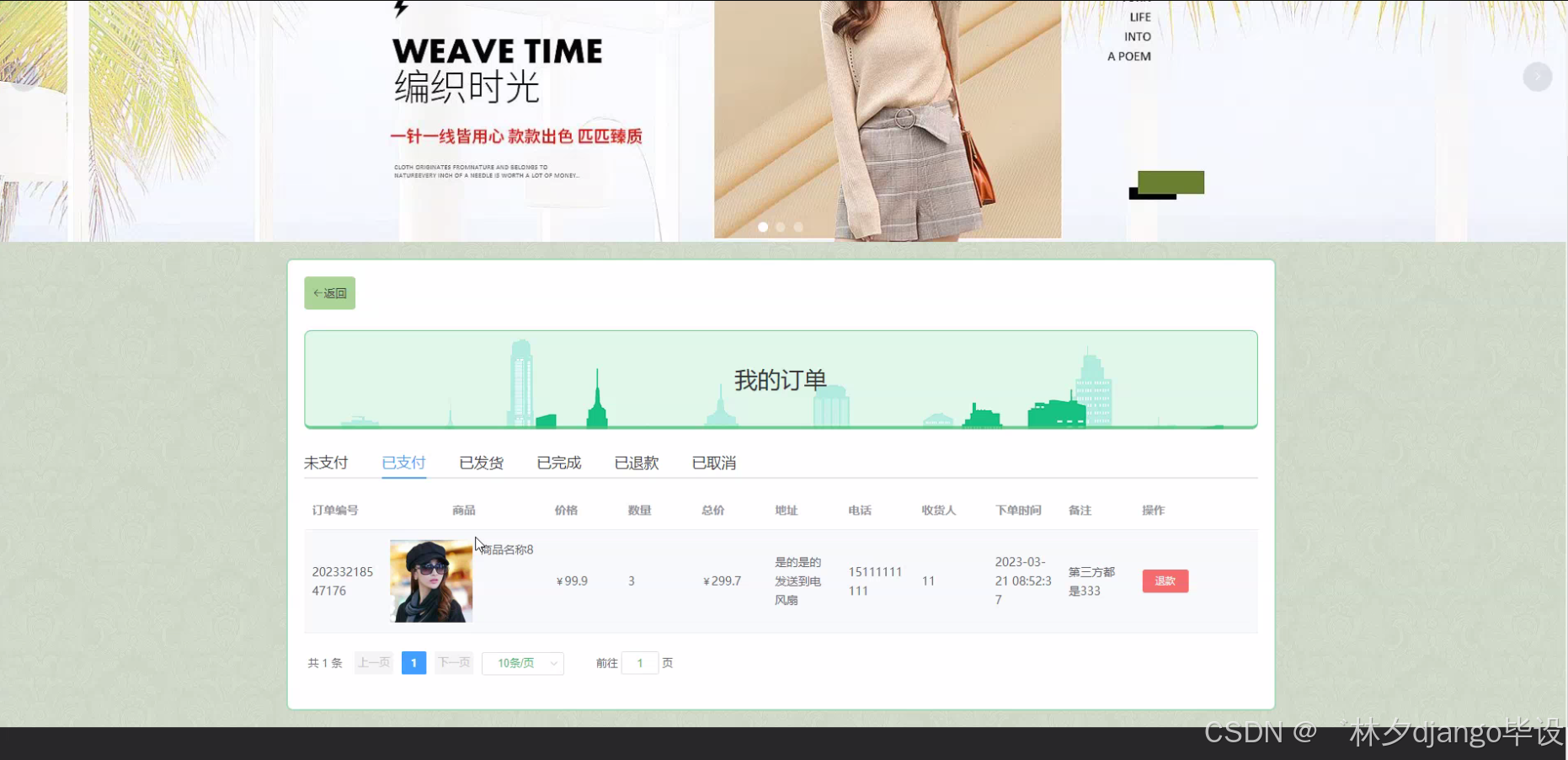Switch to the 已完成 orders tab
The image size is (1568, 760).
pos(558,462)
